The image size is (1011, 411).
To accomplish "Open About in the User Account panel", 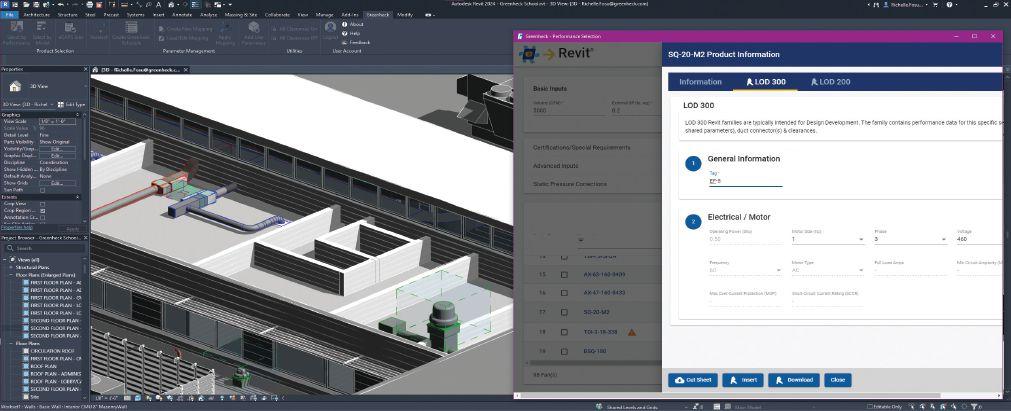I will pos(353,25).
